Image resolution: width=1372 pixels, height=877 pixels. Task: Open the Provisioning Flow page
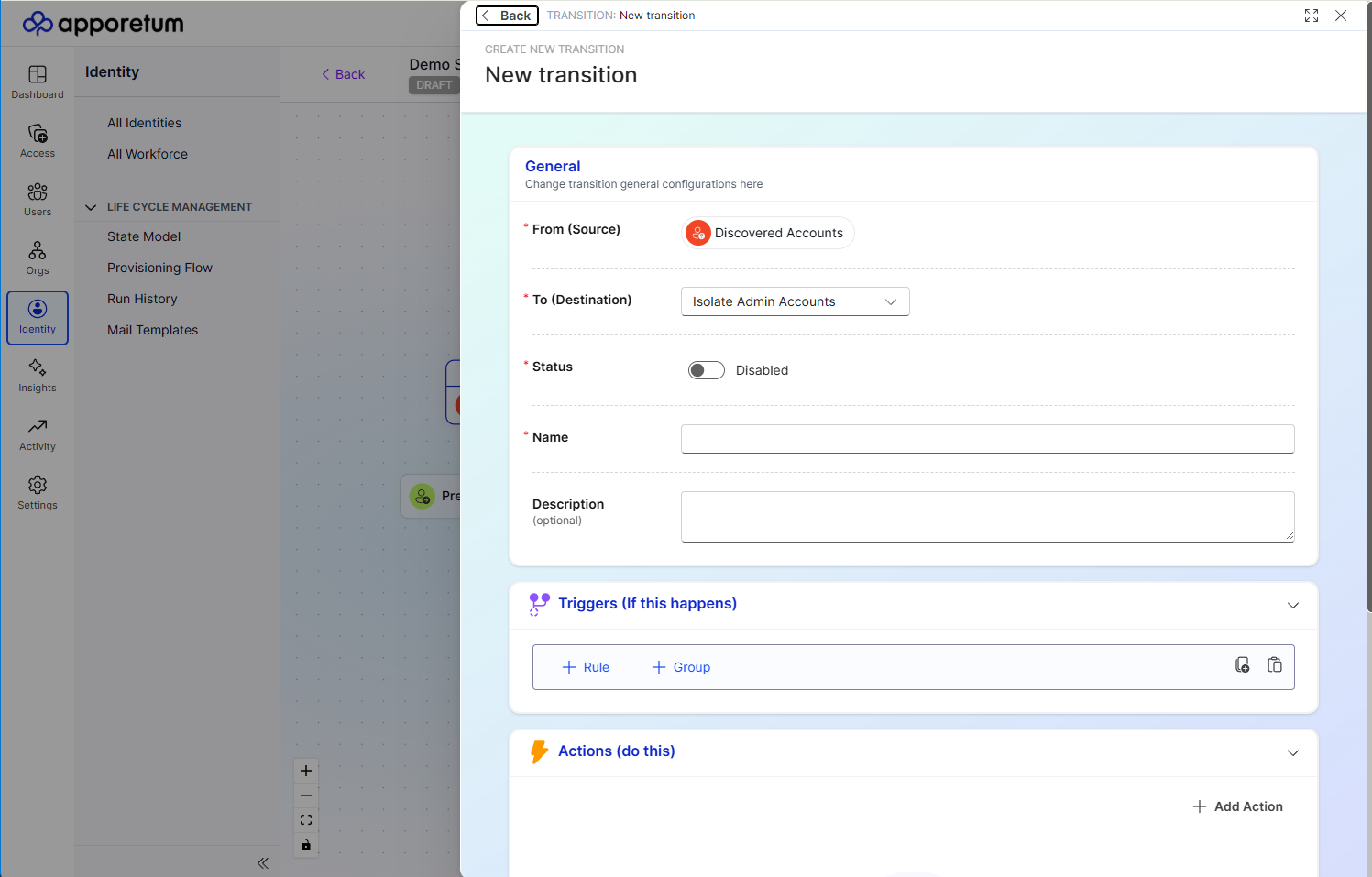pos(159,267)
